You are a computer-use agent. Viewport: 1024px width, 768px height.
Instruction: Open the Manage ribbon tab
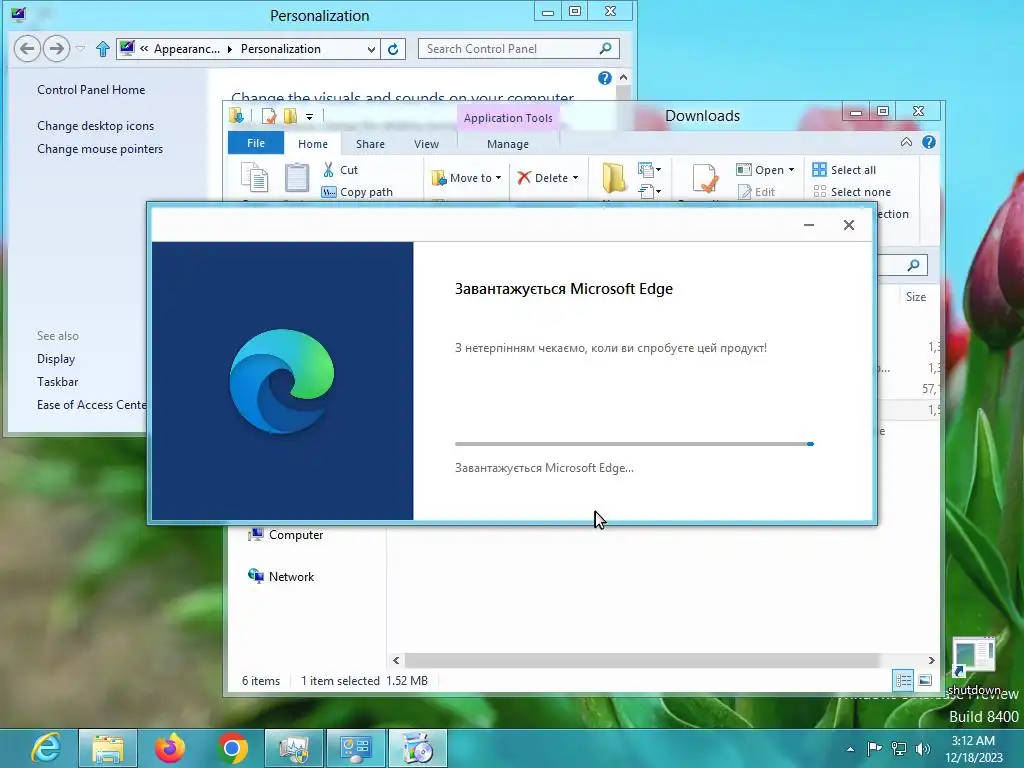[508, 144]
